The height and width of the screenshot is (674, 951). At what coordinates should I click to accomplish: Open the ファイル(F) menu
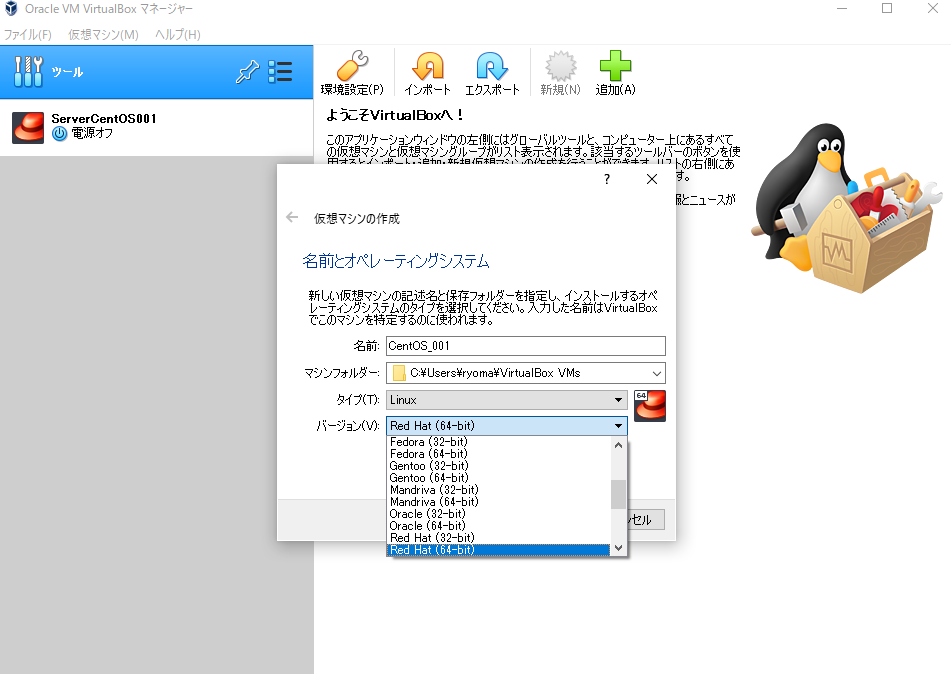tap(28, 35)
